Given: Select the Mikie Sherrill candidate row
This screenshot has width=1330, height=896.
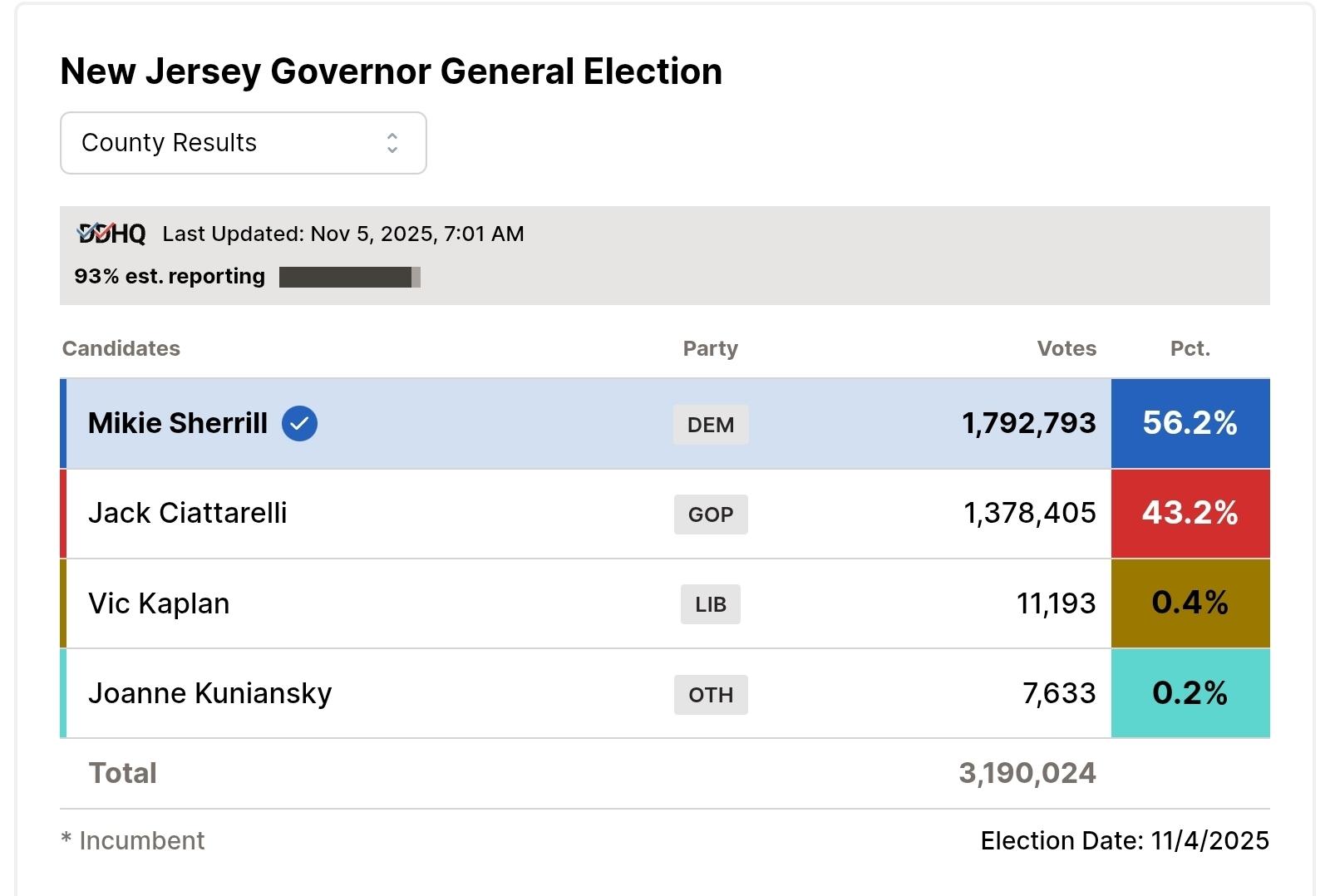Looking at the screenshot, I should tap(499, 423).
